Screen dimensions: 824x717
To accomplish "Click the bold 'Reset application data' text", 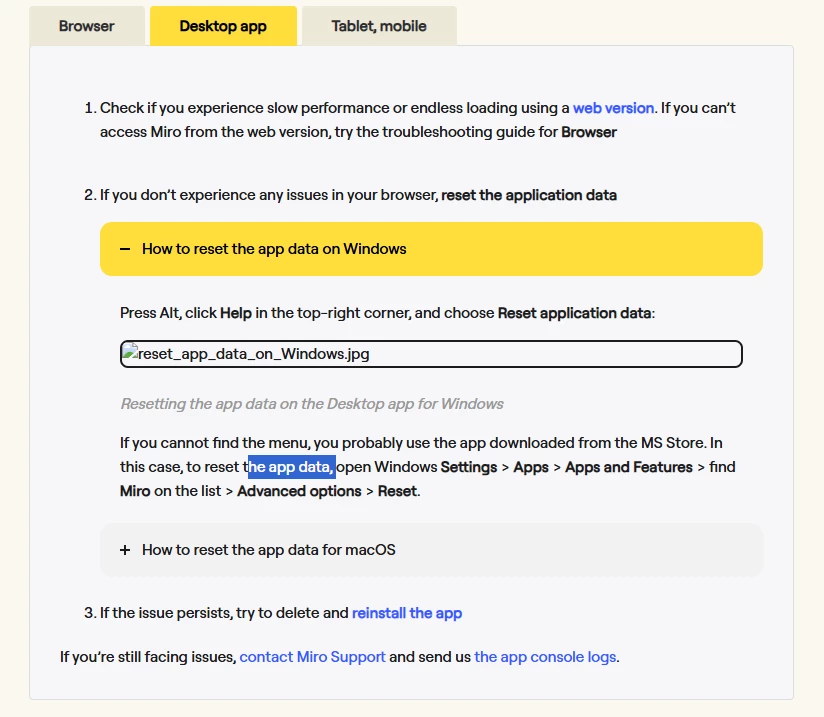I will [575, 313].
